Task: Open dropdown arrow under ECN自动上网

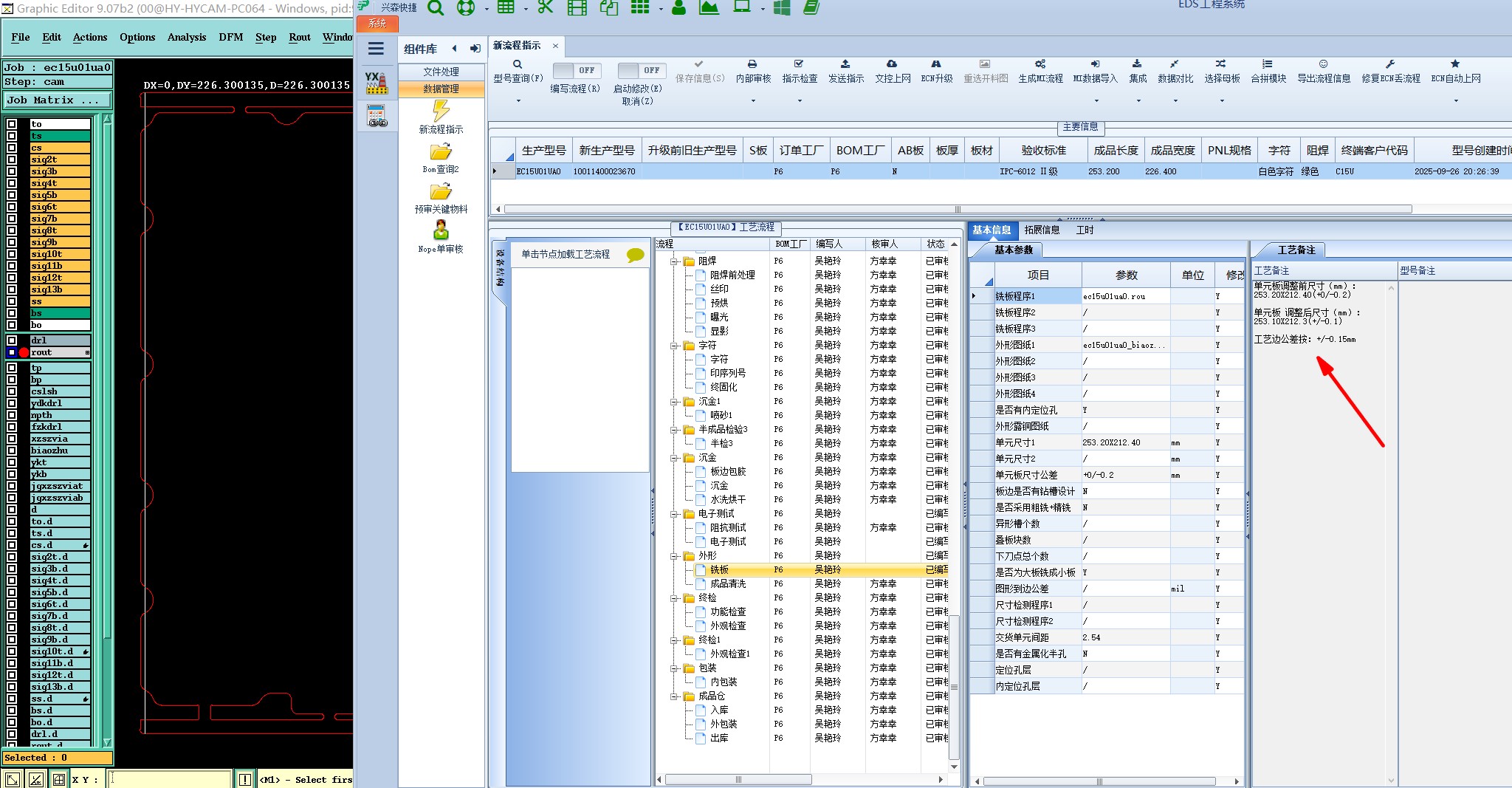Action: 1456,101
